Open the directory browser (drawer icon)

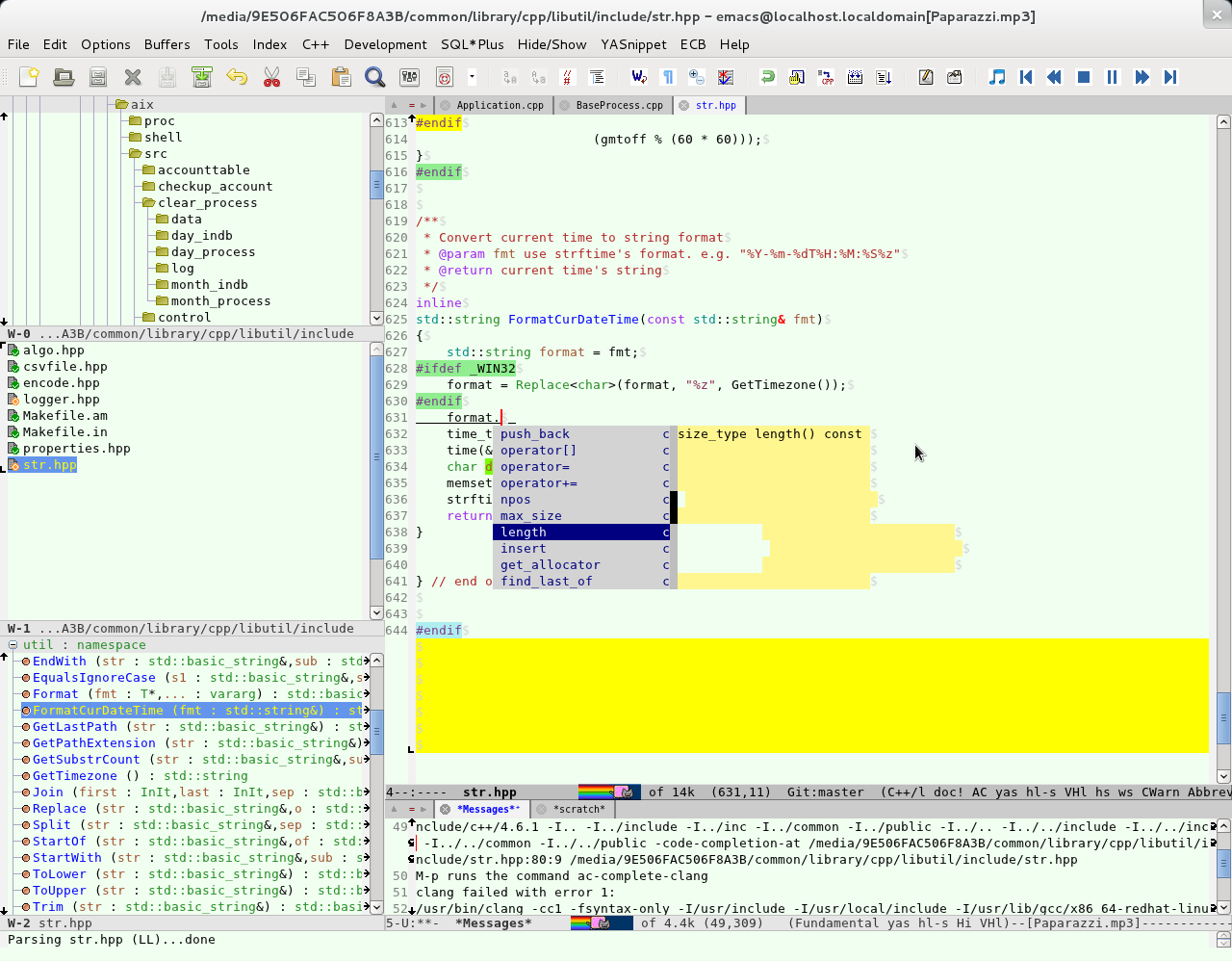(98, 77)
